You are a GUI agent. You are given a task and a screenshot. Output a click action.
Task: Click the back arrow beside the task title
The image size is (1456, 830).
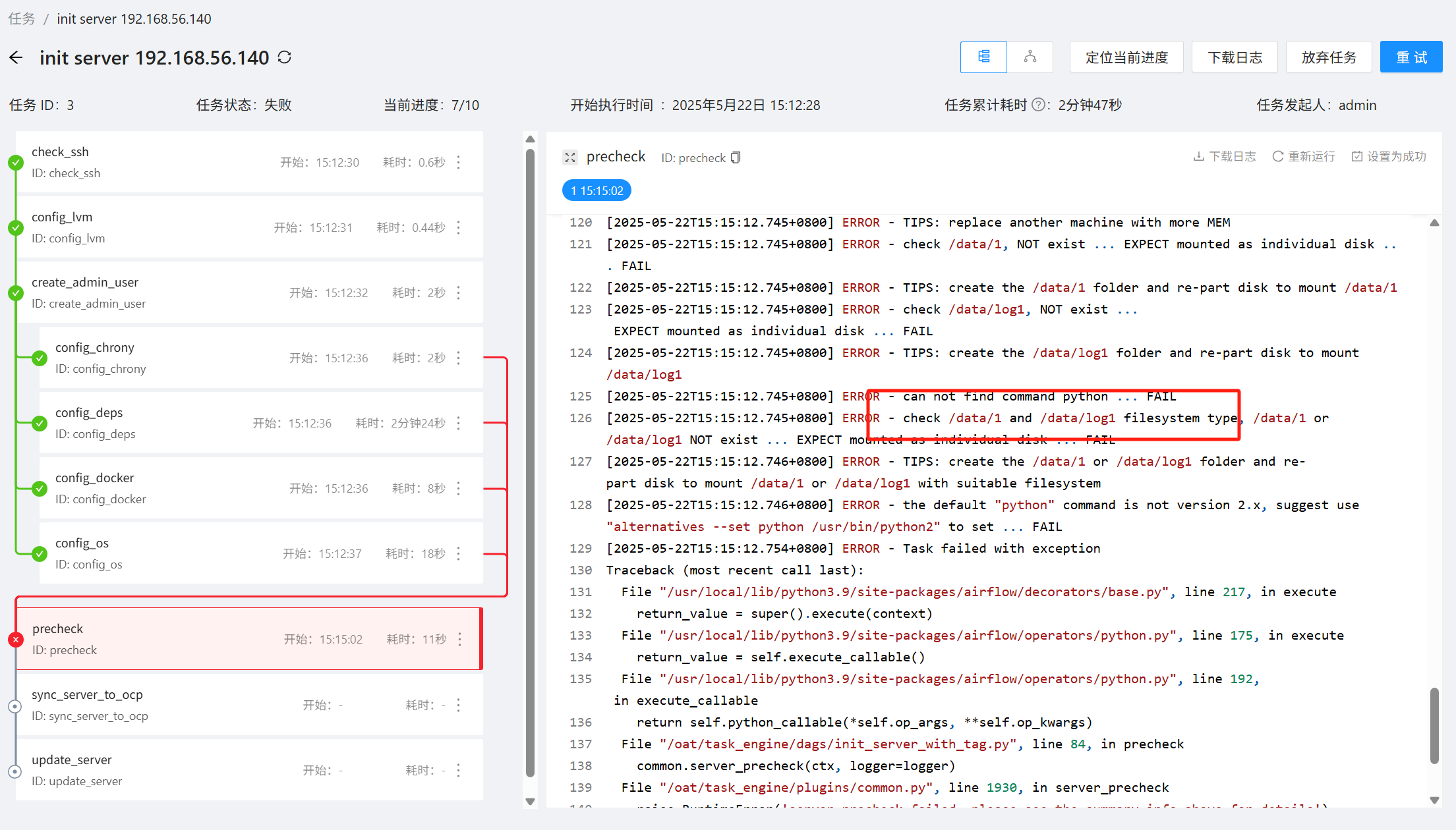pos(15,57)
